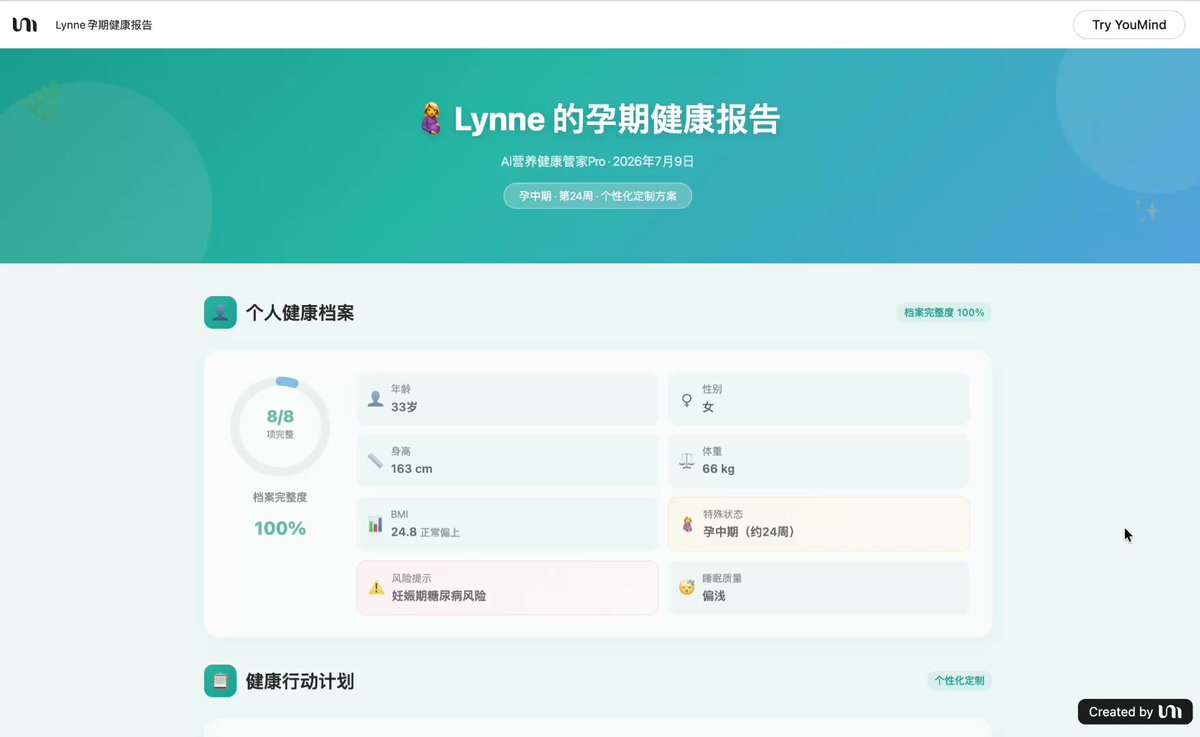The width and height of the screenshot is (1200, 737).
Task: Click the Try YouMind button
Action: tap(1129, 25)
